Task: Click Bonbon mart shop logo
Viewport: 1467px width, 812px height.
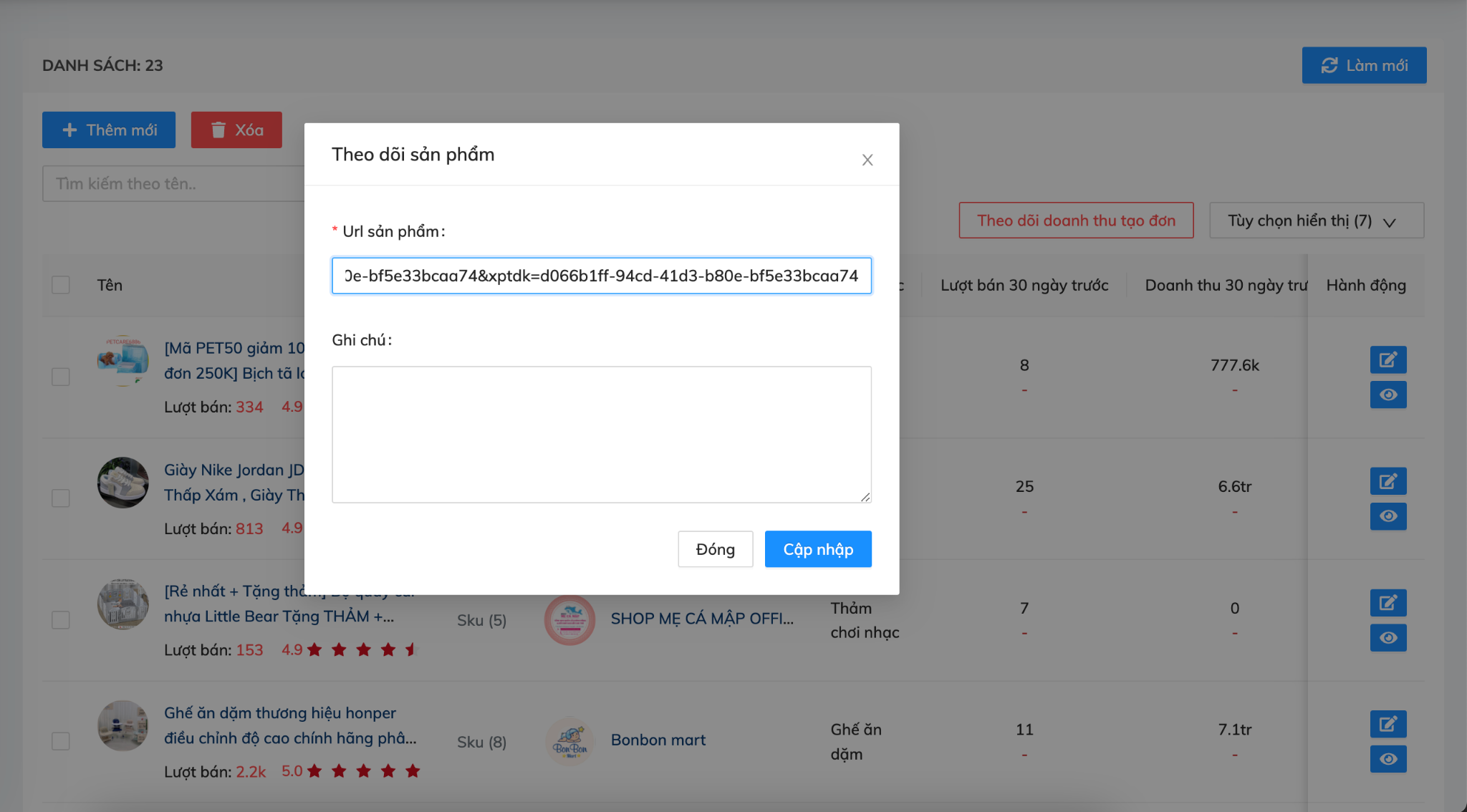Action: (569, 741)
